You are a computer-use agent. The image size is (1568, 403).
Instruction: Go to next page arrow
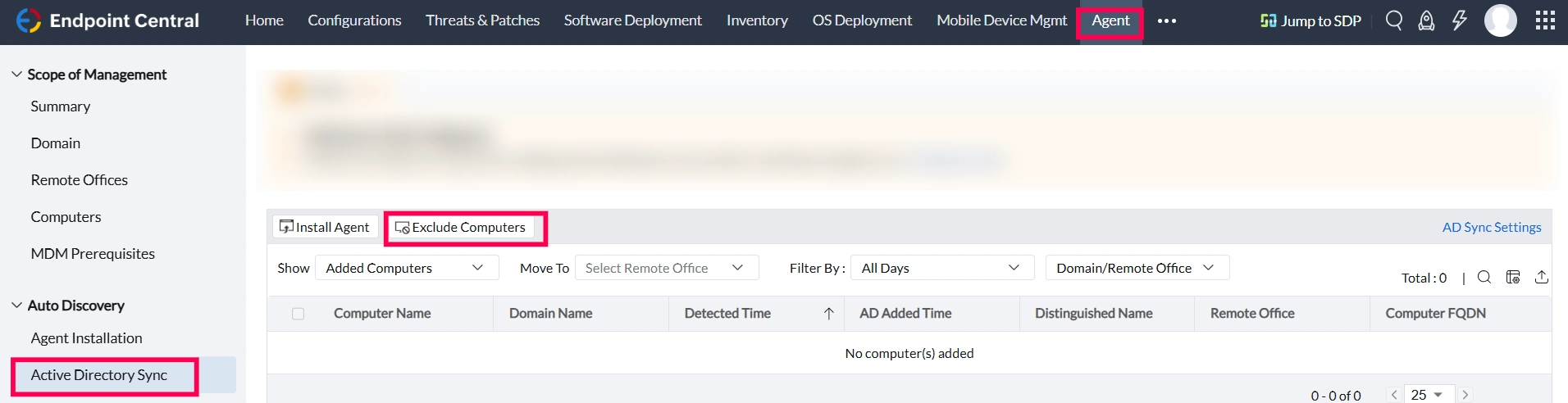1465,395
